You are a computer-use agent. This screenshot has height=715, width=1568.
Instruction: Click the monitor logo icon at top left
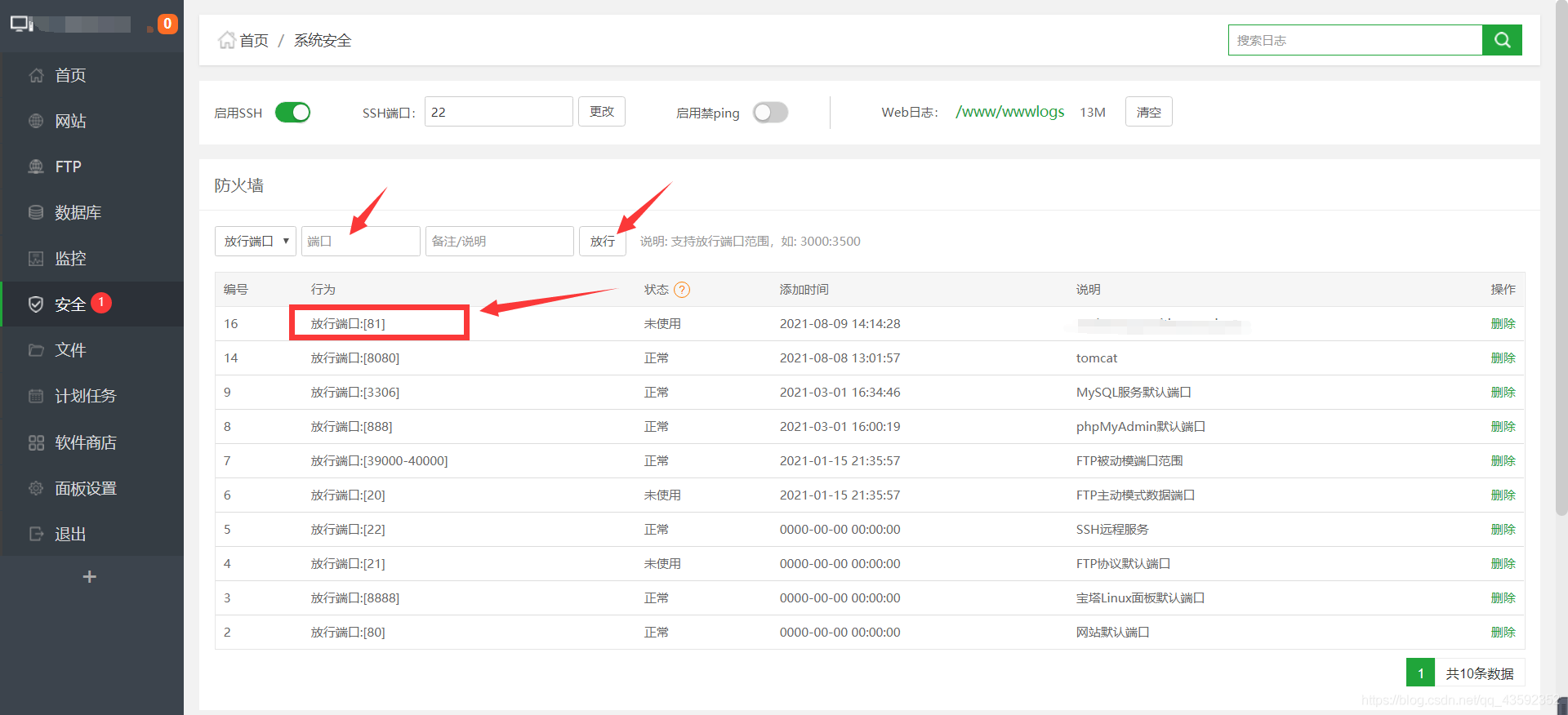tap(21, 24)
